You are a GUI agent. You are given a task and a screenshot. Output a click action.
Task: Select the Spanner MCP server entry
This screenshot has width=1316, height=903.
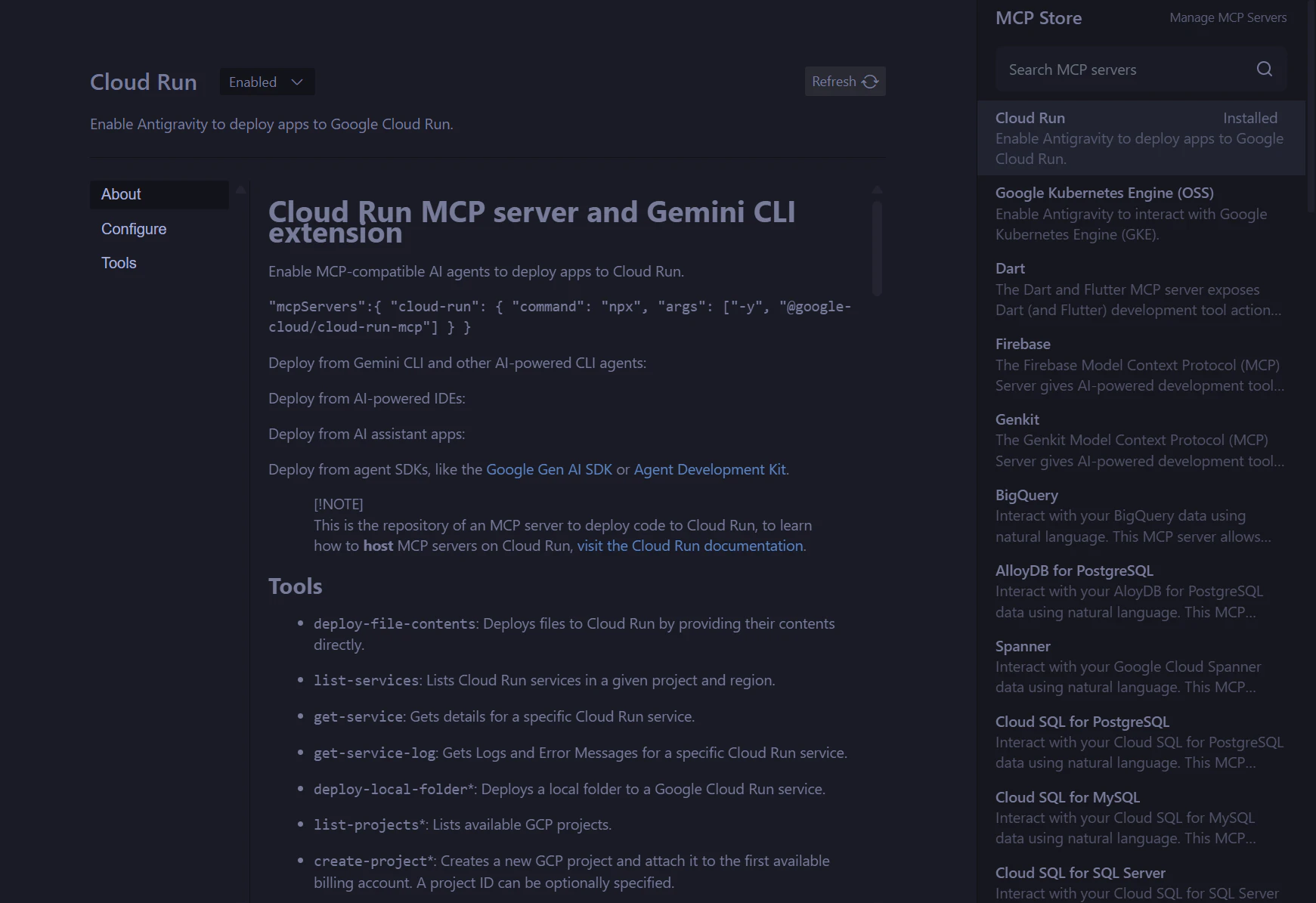click(x=1141, y=667)
